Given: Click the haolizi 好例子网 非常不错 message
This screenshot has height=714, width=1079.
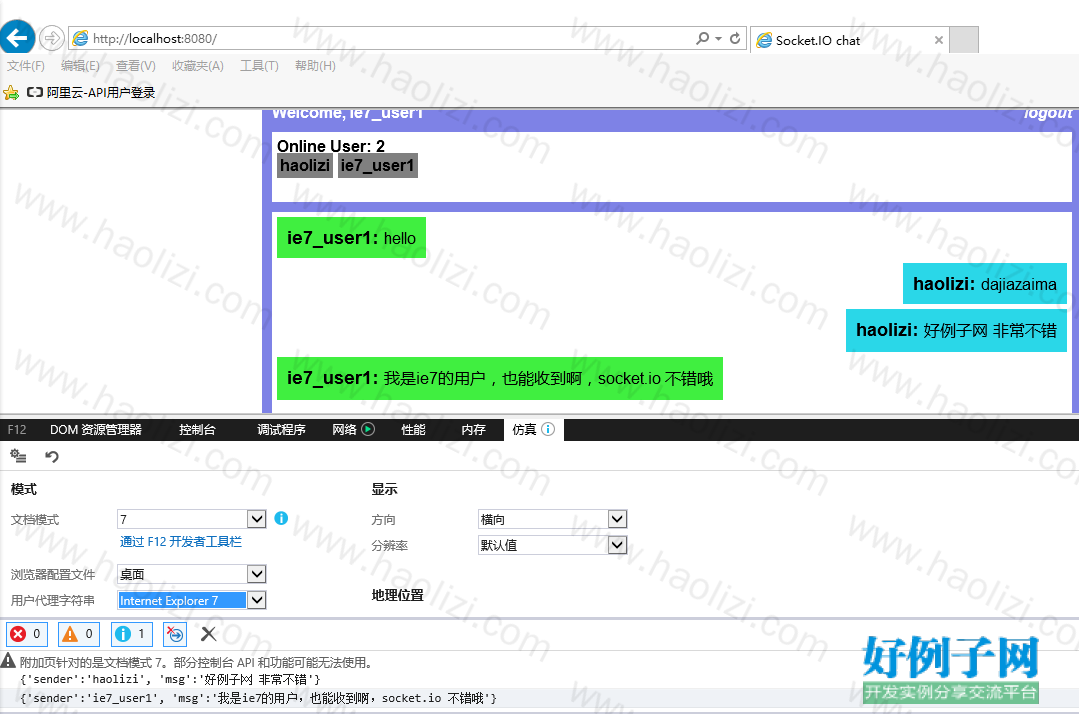Looking at the screenshot, I should (956, 330).
